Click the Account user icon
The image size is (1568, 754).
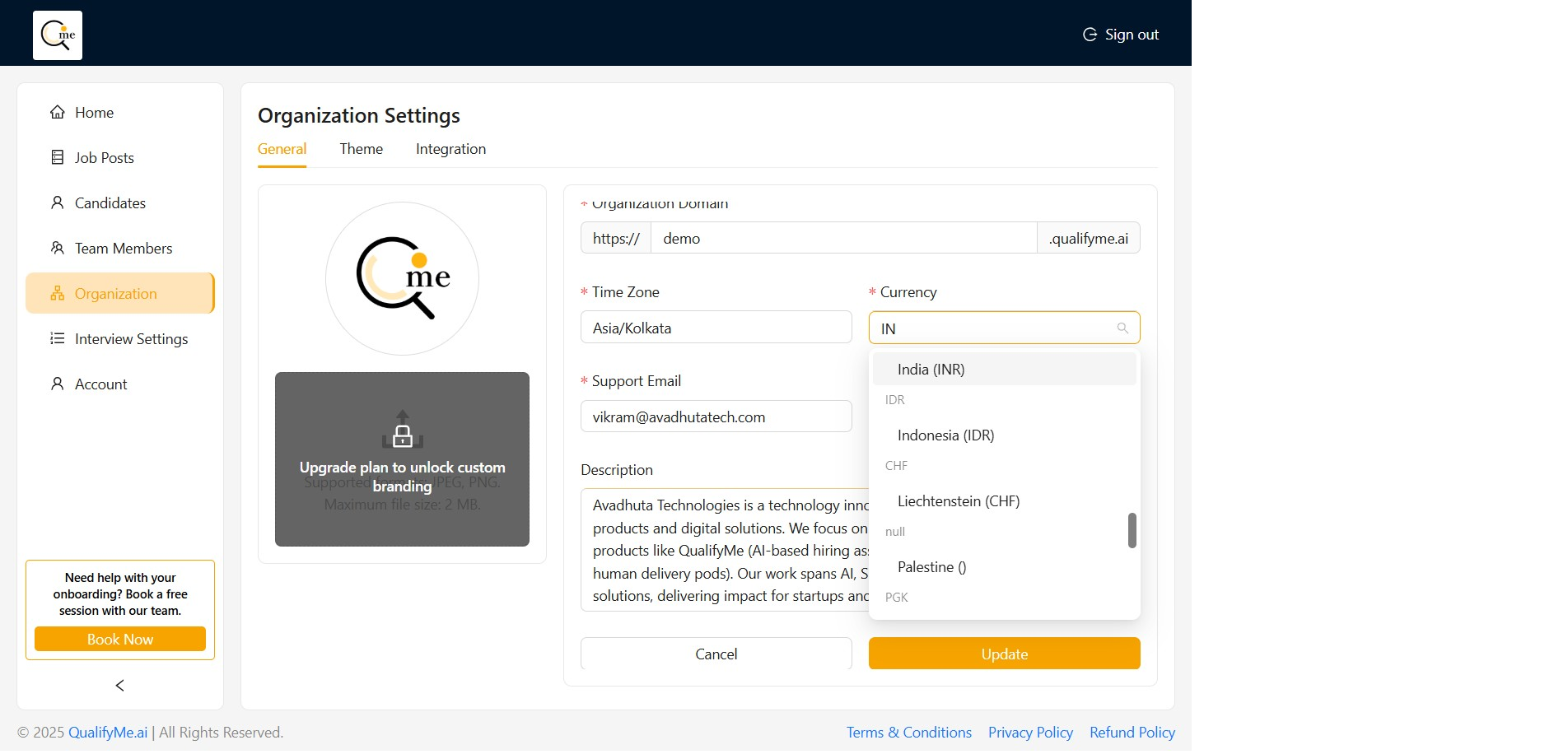pos(58,384)
